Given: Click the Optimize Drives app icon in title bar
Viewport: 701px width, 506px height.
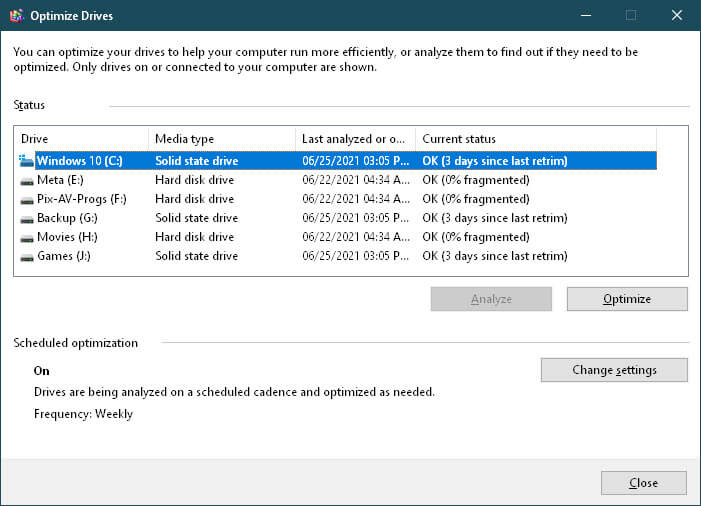Looking at the screenshot, I should (x=17, y=16).
